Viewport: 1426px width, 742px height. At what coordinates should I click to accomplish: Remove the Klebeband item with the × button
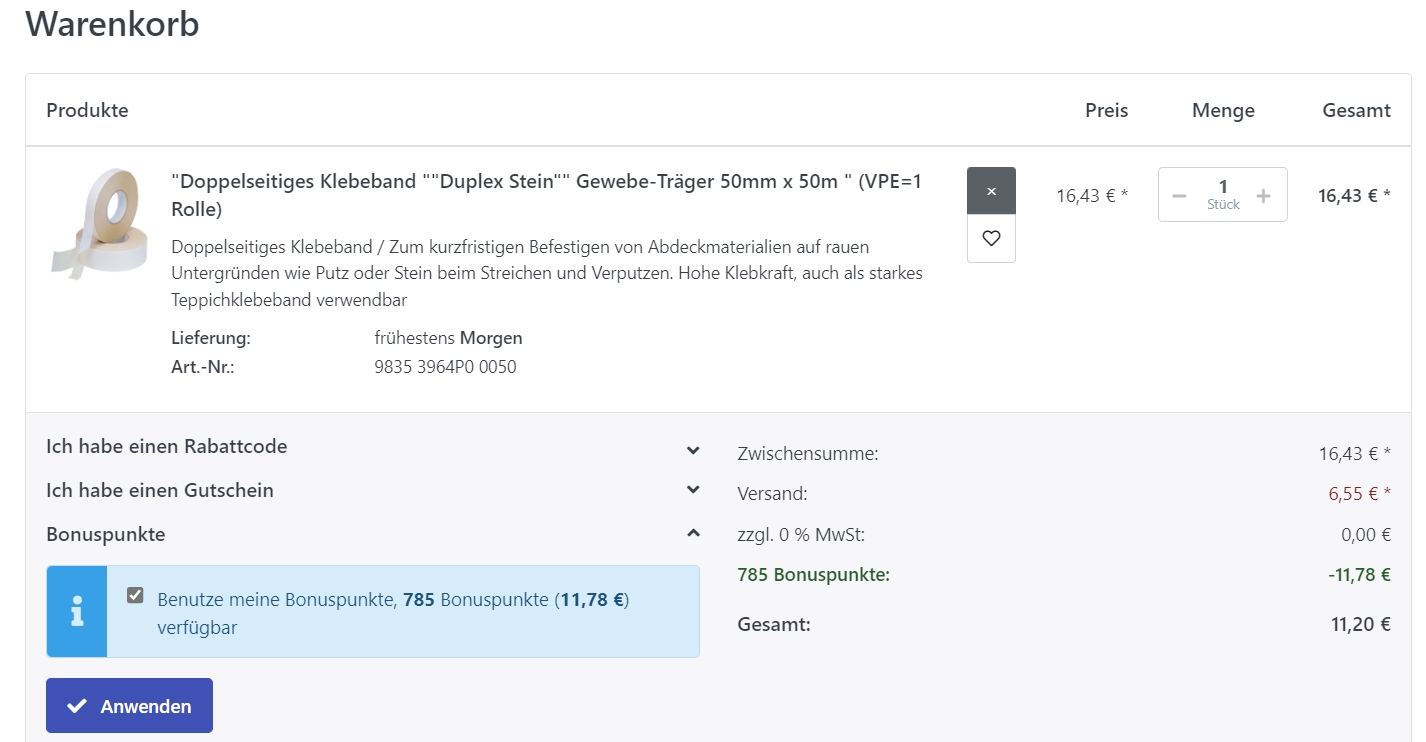[991, 191]
